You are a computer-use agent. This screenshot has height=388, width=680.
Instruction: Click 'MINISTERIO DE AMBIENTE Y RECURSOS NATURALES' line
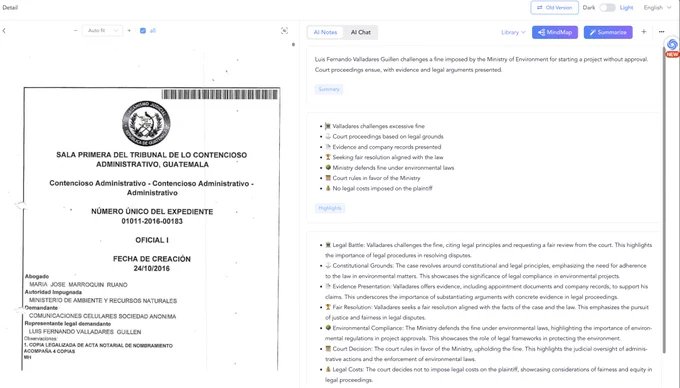[x=103, y=300]
